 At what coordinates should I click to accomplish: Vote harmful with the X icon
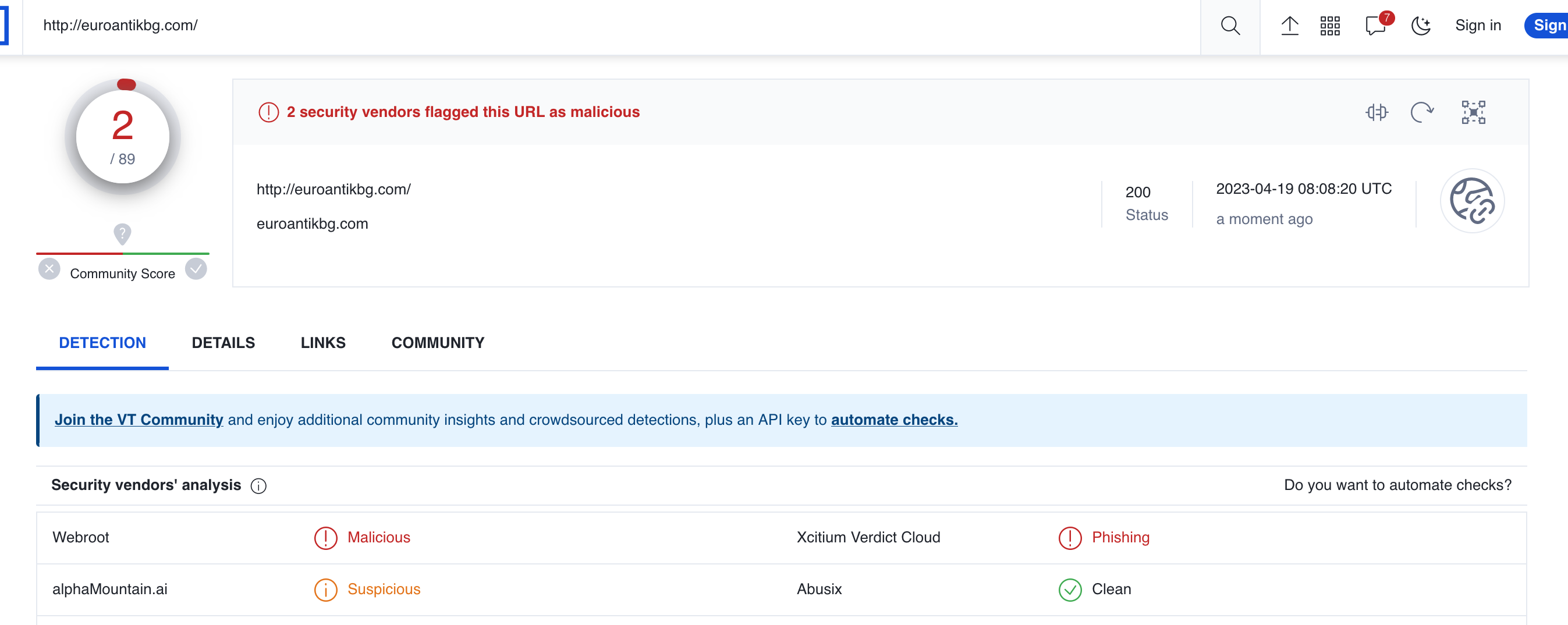[x=49, y=268]
